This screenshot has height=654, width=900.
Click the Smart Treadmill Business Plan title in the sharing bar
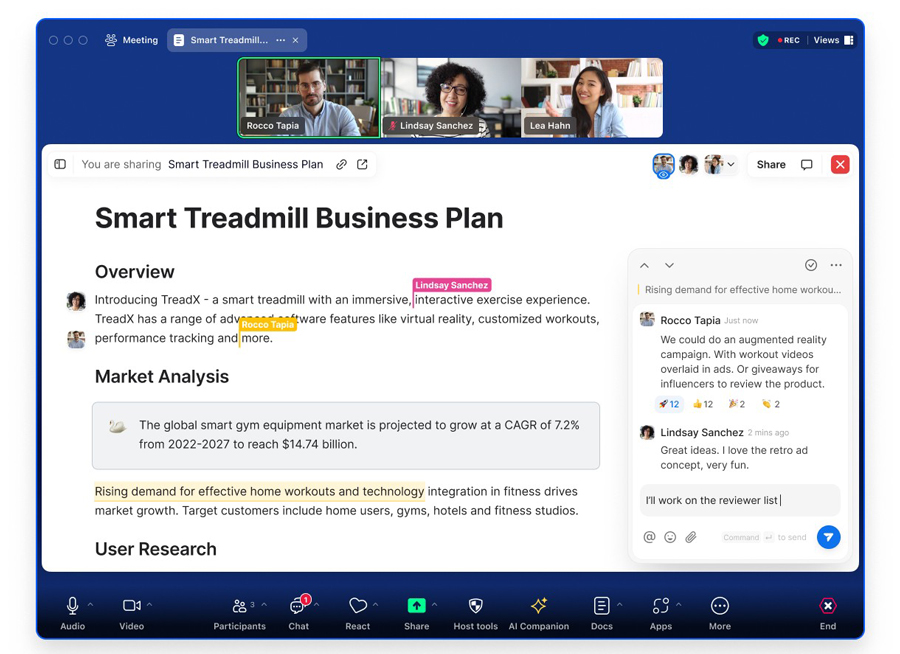pyautogui.click(x=245, y=164)
